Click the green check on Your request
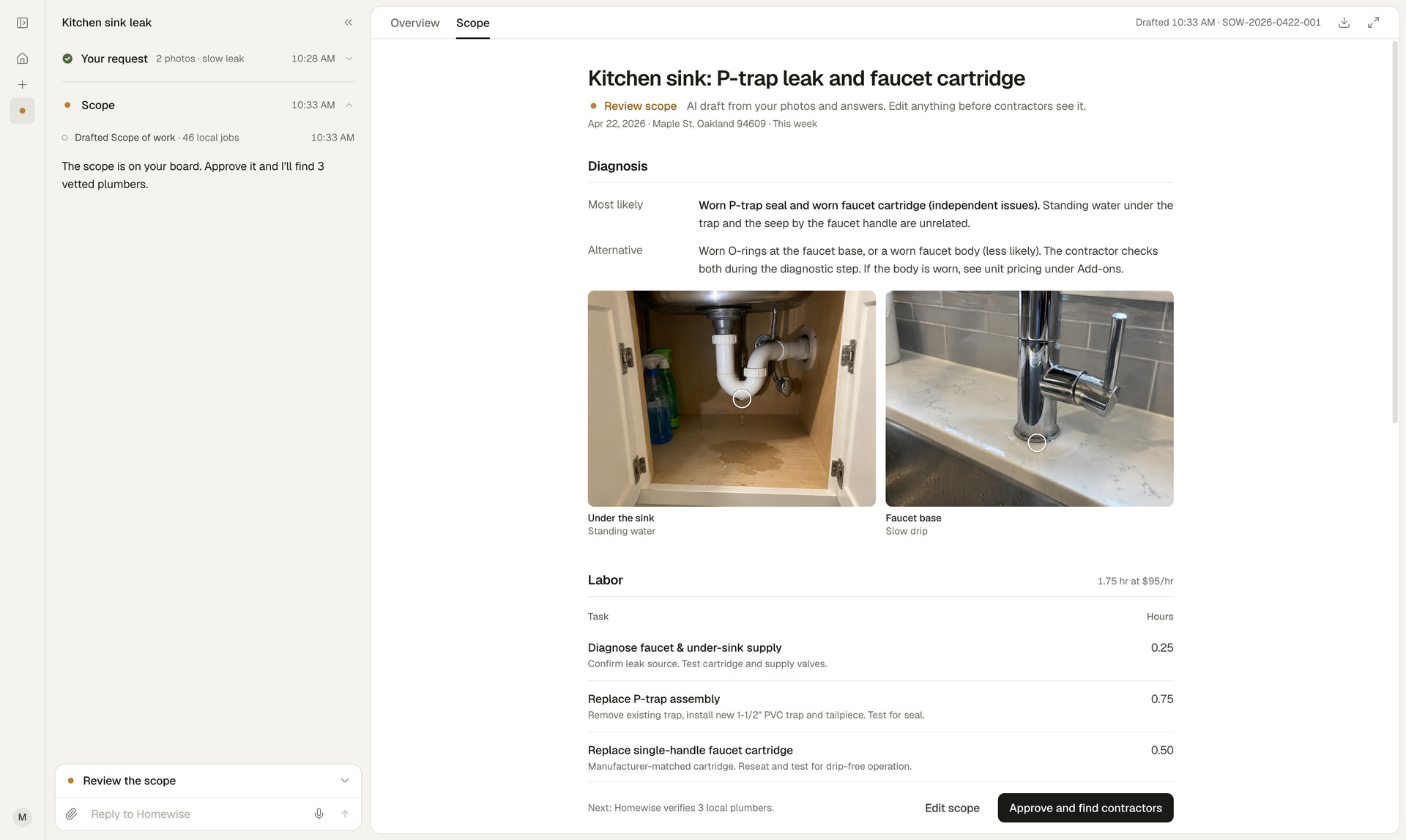 point(67,59)
